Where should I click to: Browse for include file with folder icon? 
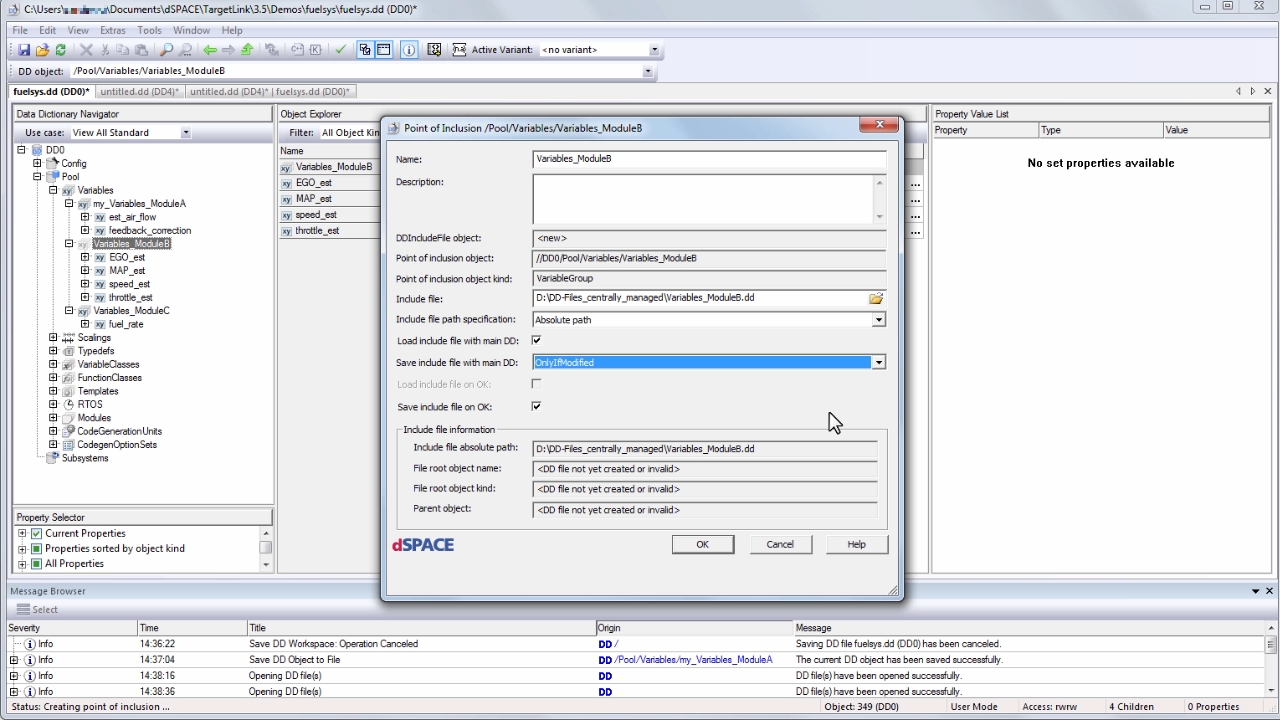876,298
